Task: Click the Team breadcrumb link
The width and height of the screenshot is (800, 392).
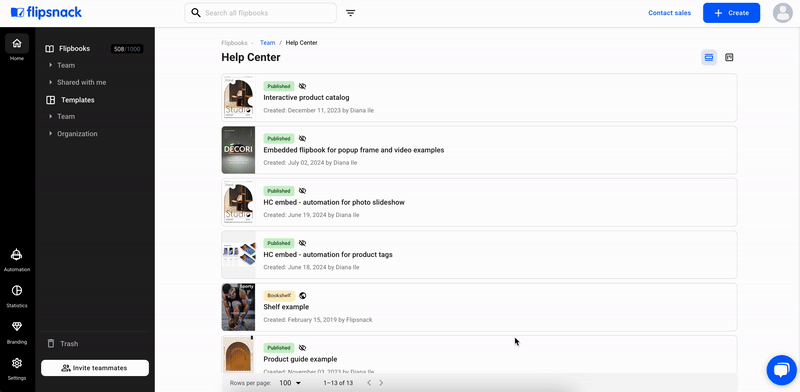Action: pos(267,43)
